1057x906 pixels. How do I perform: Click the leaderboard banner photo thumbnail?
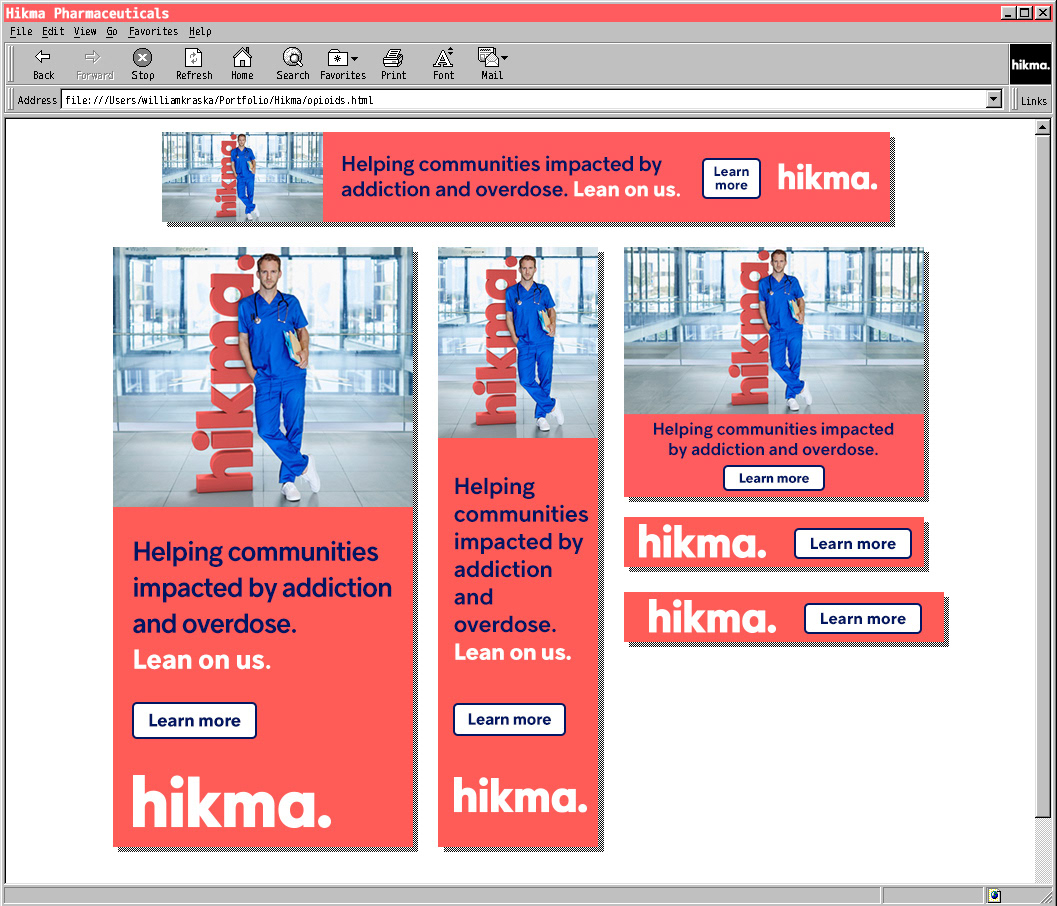(x=243, y=177)
